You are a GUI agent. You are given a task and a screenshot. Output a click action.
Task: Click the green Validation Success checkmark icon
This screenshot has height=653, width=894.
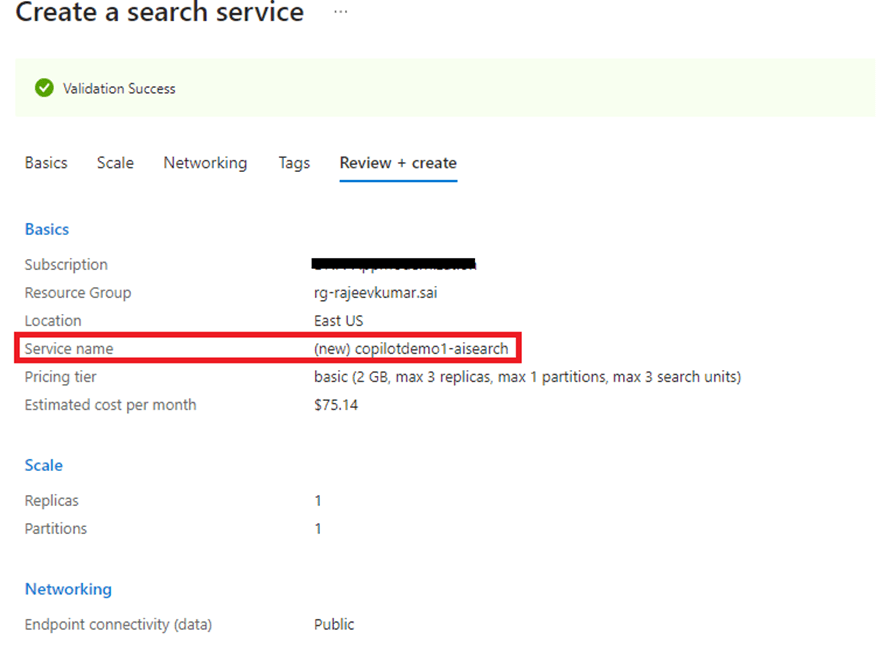pyautogui.click(x=44, y=88)
